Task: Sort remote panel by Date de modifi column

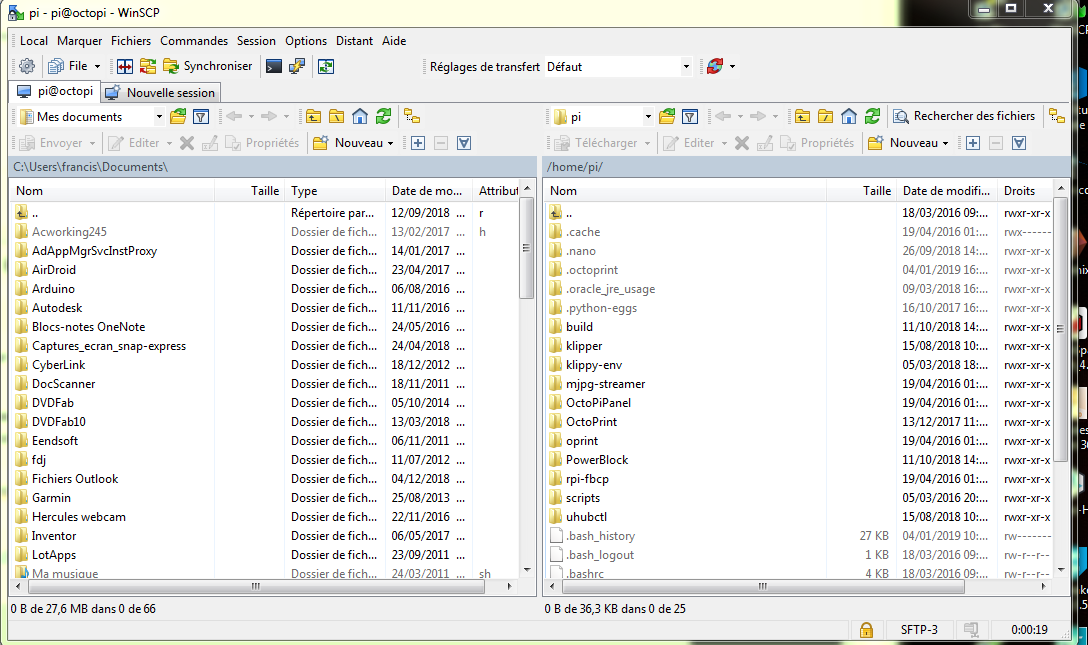Action: coord(946,191)
